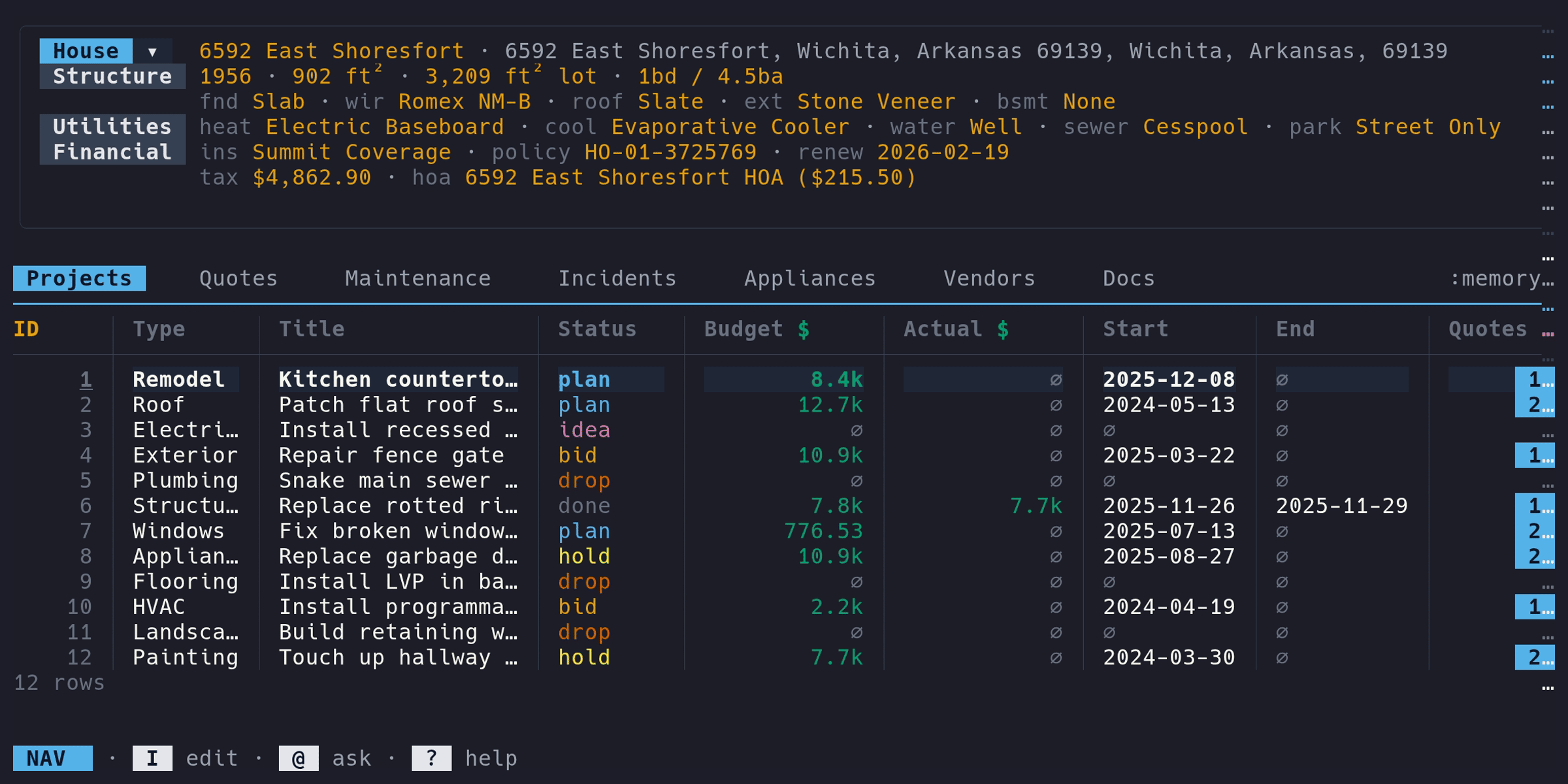Open quotes badge for Kitchen countertop project
This screenshot has width=1568, height=784.
[x=1533, y=380]
